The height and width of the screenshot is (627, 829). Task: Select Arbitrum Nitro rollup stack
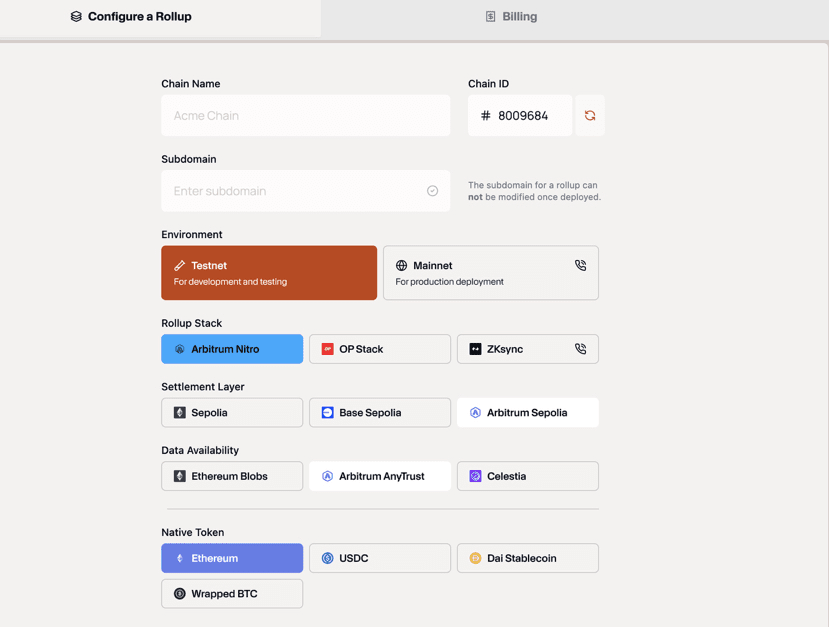[232, 349]
